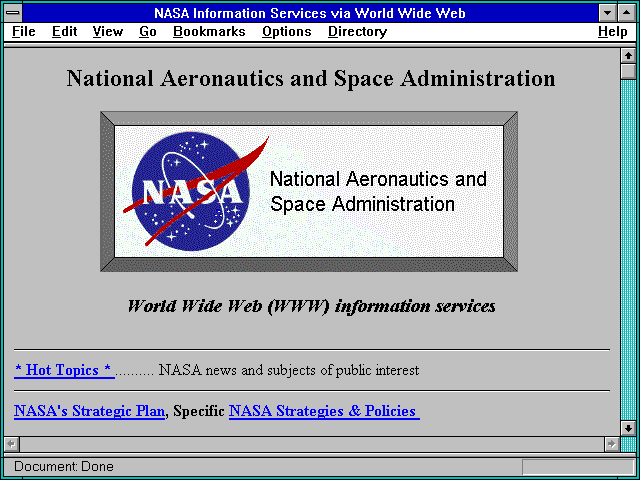Minimize the window with the down arrow

(608, 13)
